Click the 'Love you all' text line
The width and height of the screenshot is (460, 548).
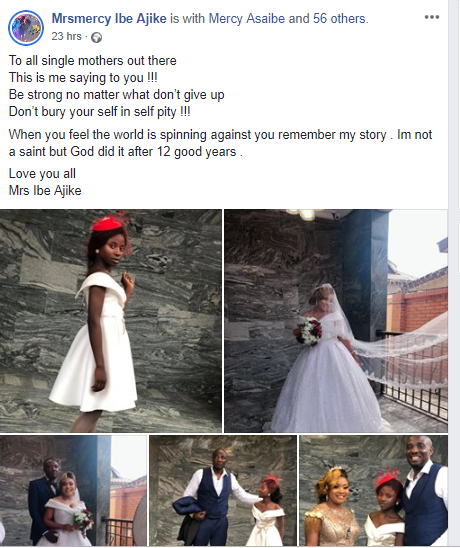pos(42,174)
